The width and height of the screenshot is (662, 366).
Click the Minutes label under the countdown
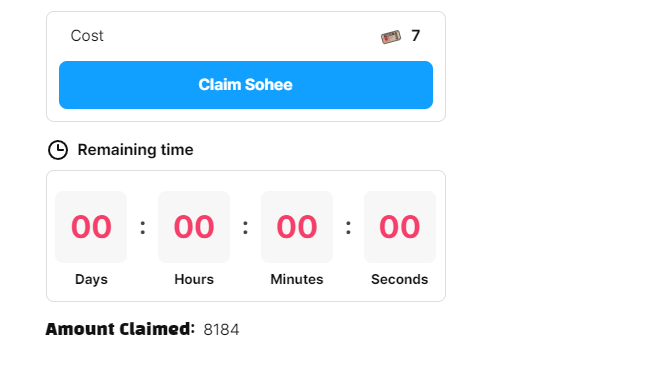[x=297, y=279]
